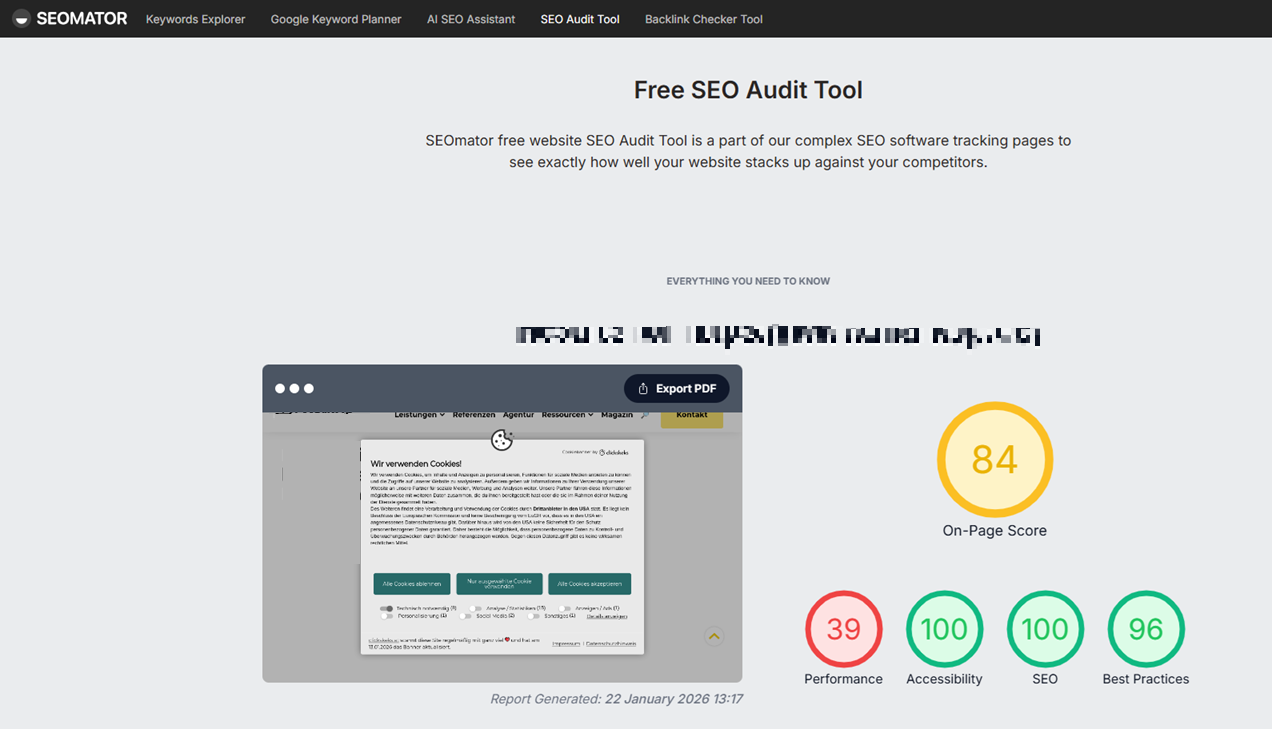Switch to the Keywords Explorer tab
The image size is (1272, 729).
click(x=195, y=18)
